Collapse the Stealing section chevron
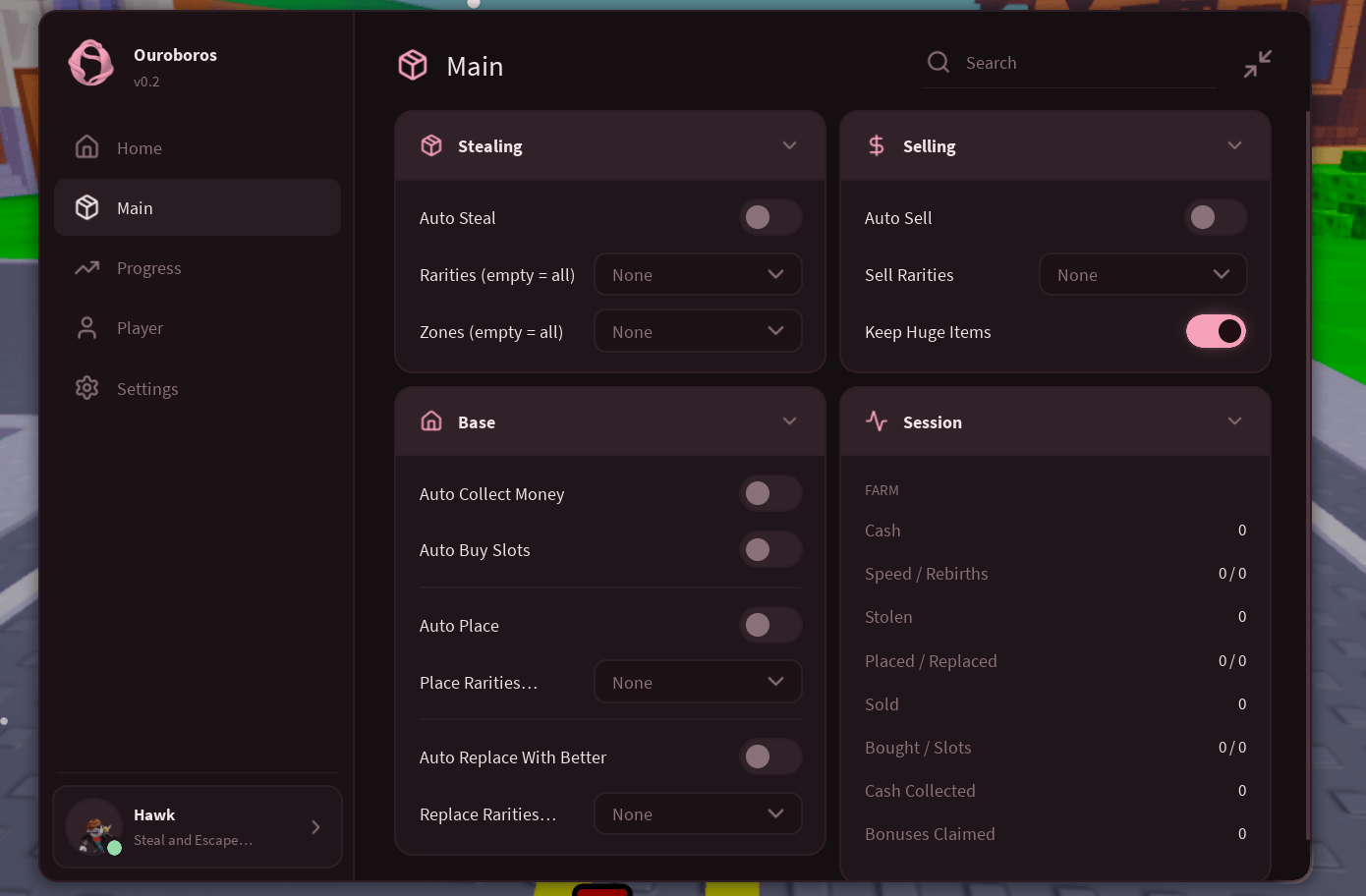The image size is (1366, 896). point(789,145)
